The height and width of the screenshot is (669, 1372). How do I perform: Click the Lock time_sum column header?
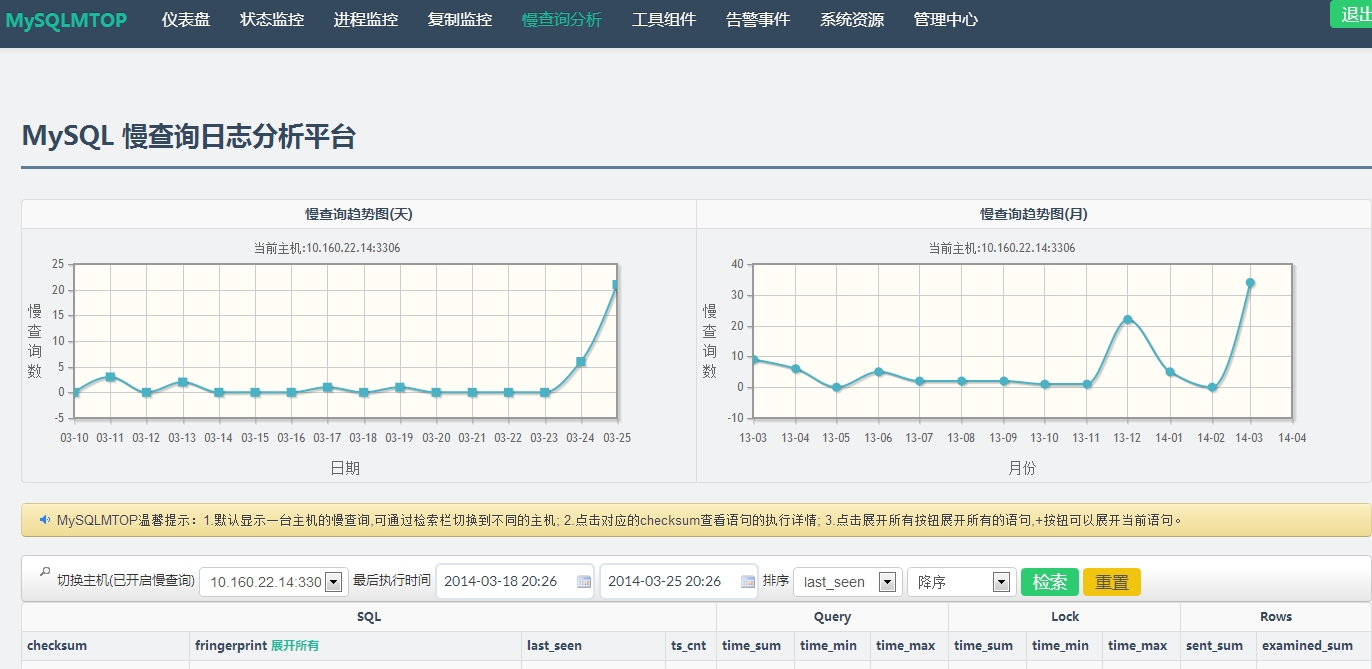pyautogui.click(x=983, y=646)
